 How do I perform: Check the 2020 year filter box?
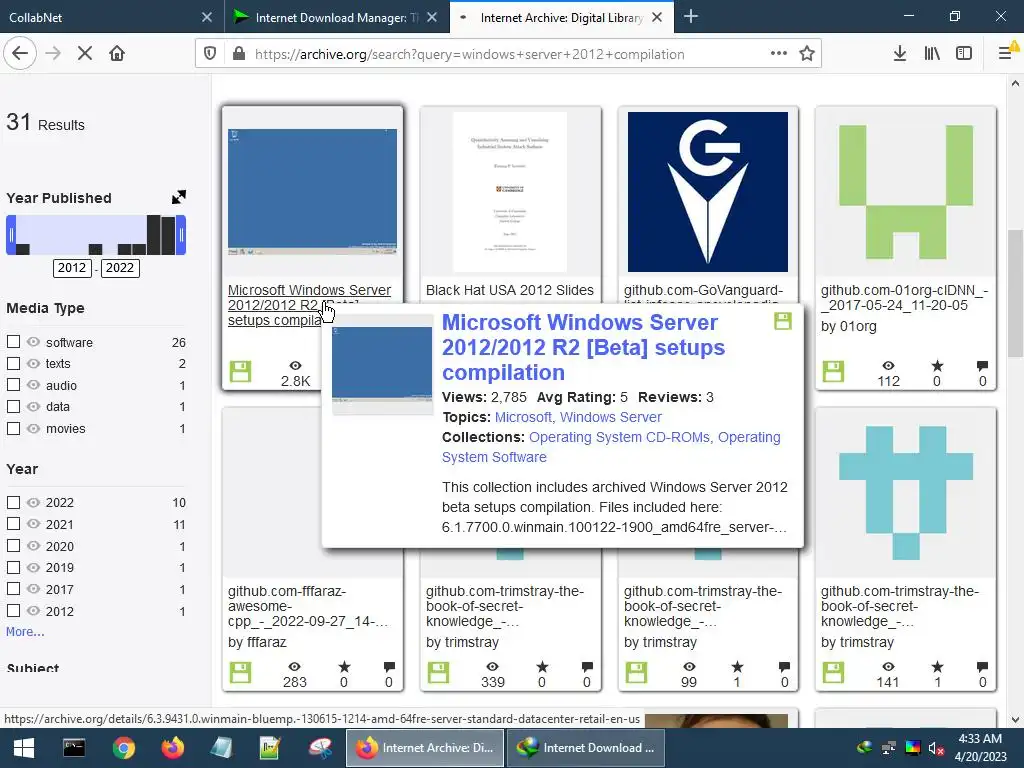click(x=13, y=545)
